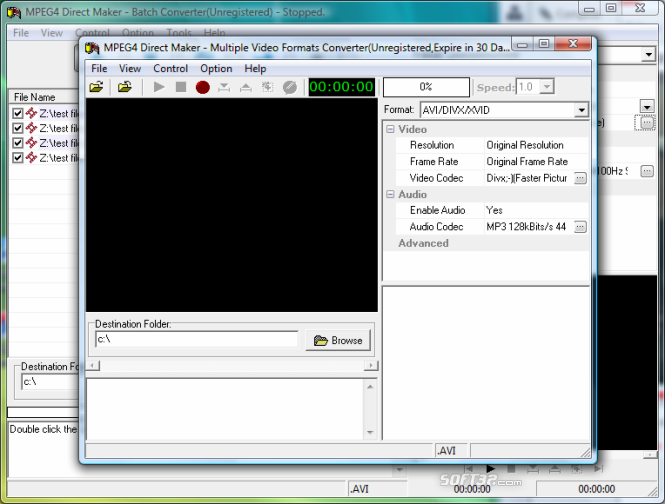Image resolution: width=665 pixels, height=504 pixels.
Task: Click the 0% progress bar
Action: (426, 87)
